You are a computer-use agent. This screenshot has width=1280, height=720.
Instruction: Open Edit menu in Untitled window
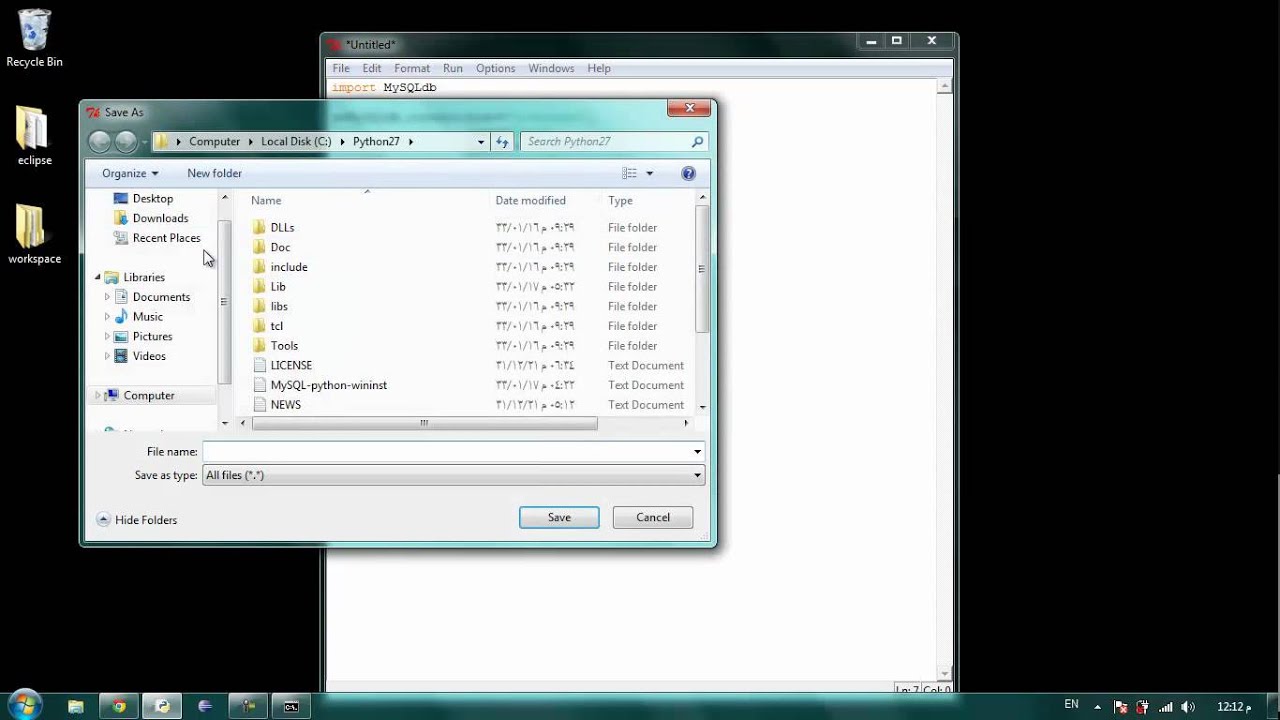(372, 68)
